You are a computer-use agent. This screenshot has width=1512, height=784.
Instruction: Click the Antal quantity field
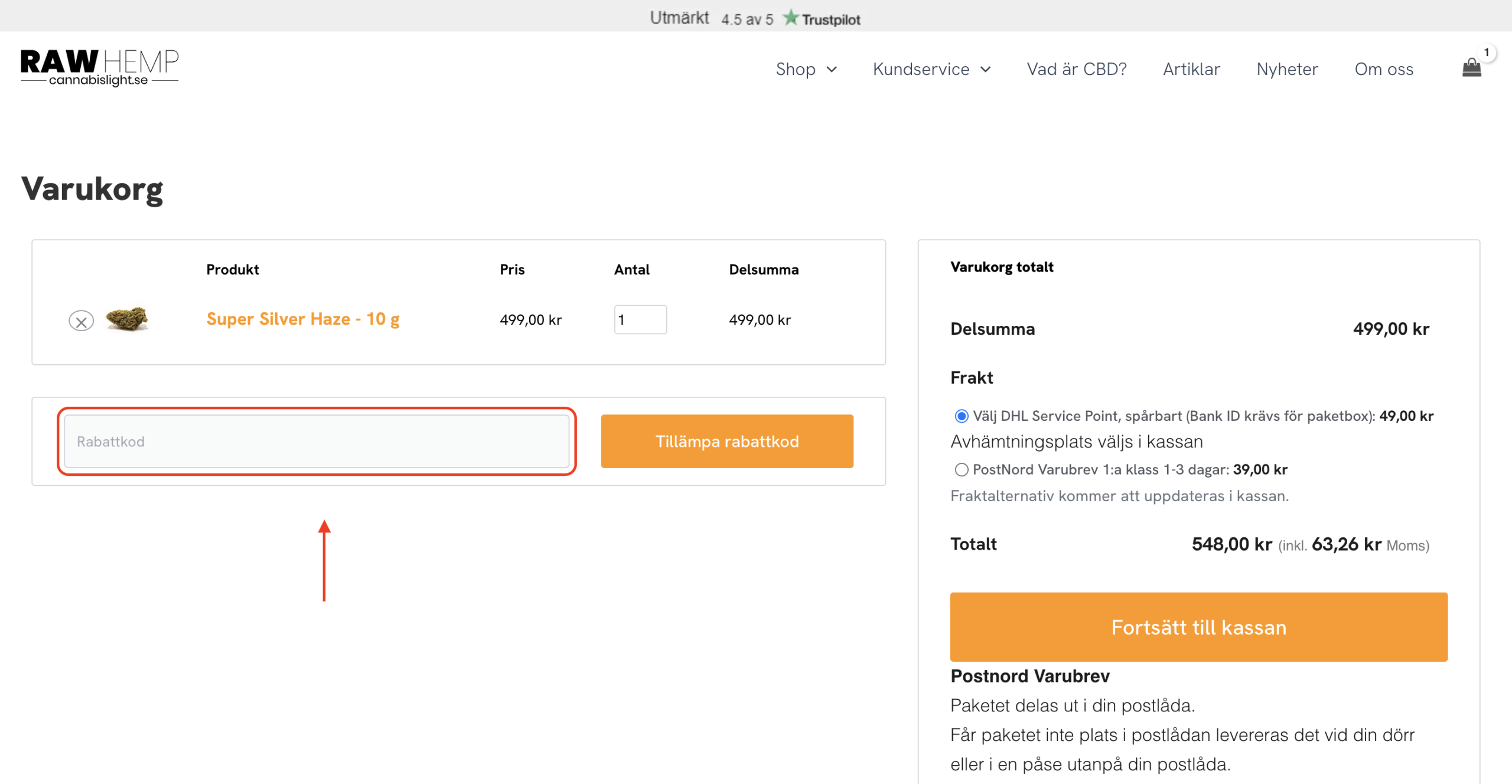pyautogui.click(x=640, y=320)
